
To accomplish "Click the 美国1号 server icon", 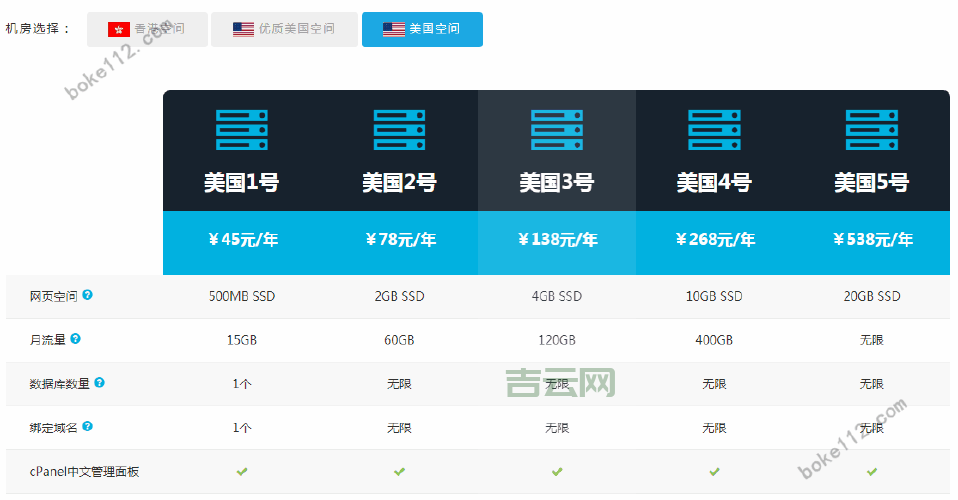I will click(242, 130).
